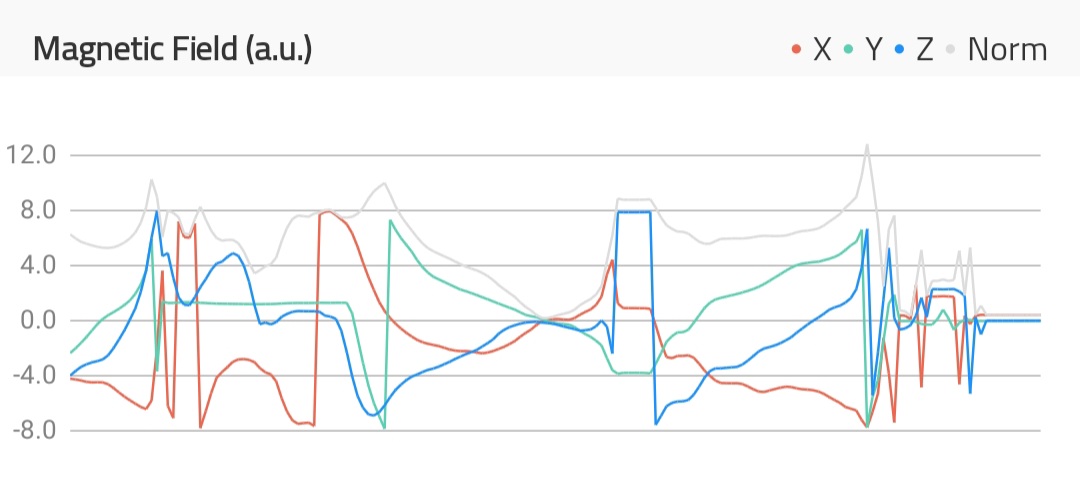Click the blue Z flat plateau at 8.0
Viewport: 1080px width, 483px height.
click(x=634, y=212)
